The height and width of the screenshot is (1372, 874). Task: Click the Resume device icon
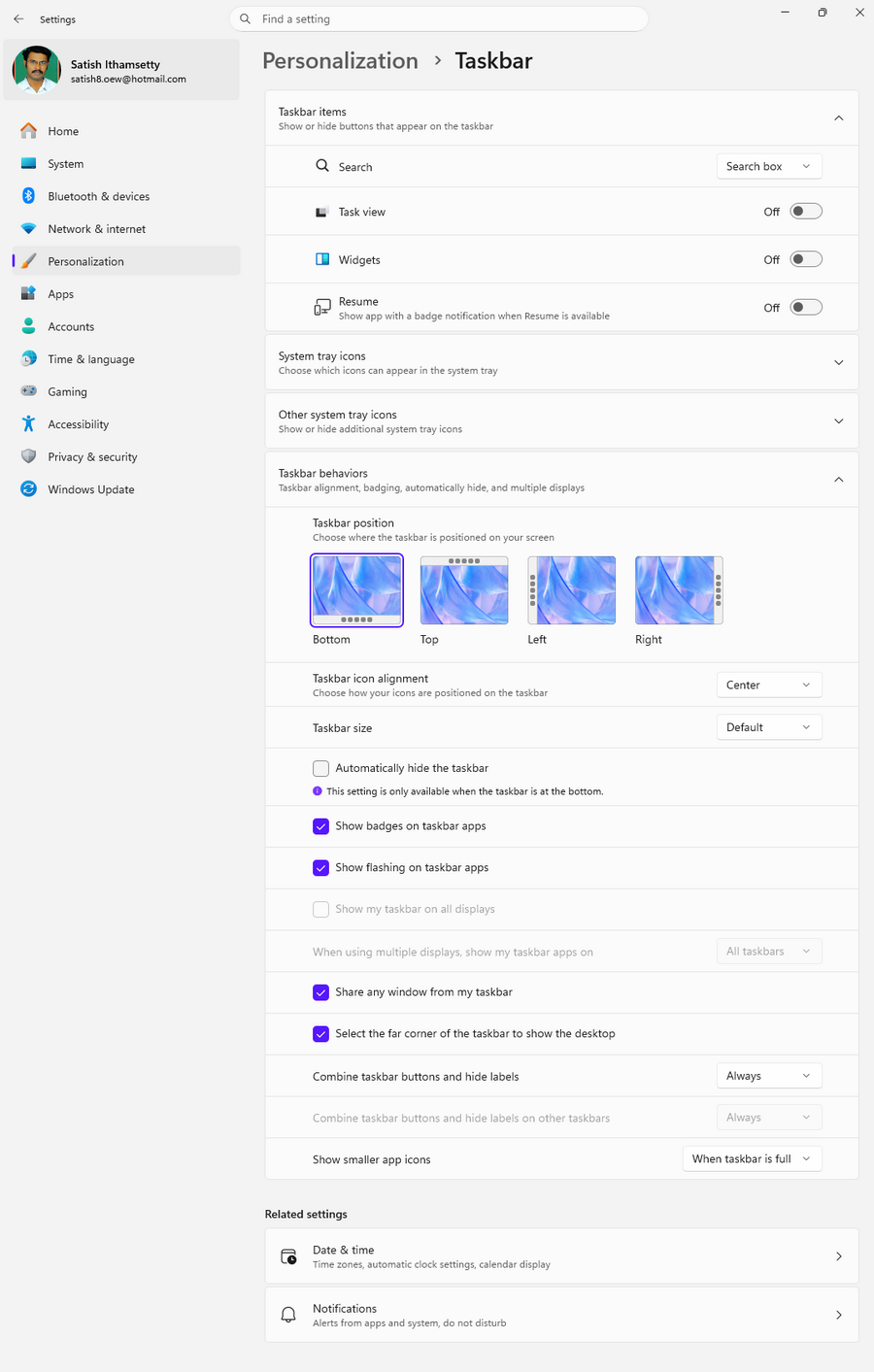pyautogui.click(x=322, y=308)
